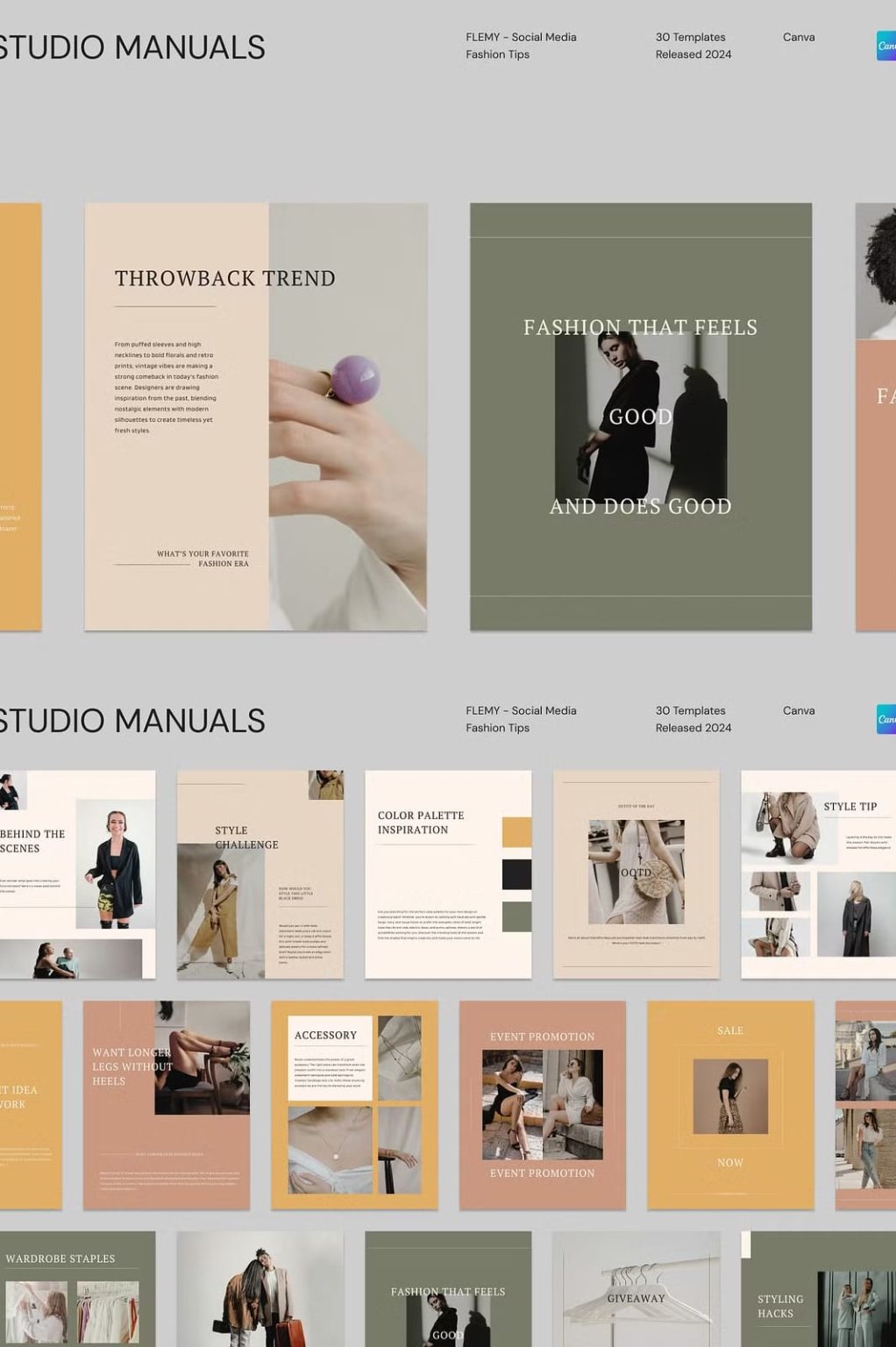The height and width of the screenshot is (1347, 896).
Task: Click the 'What's Your Favorite Fashion Era' text
Action: (203, 559)
